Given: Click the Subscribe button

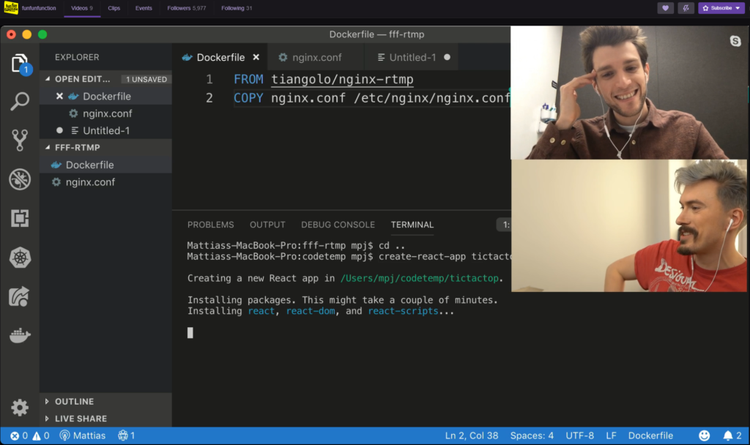Looking at the screenshot, I should click(x=721, y=8).
